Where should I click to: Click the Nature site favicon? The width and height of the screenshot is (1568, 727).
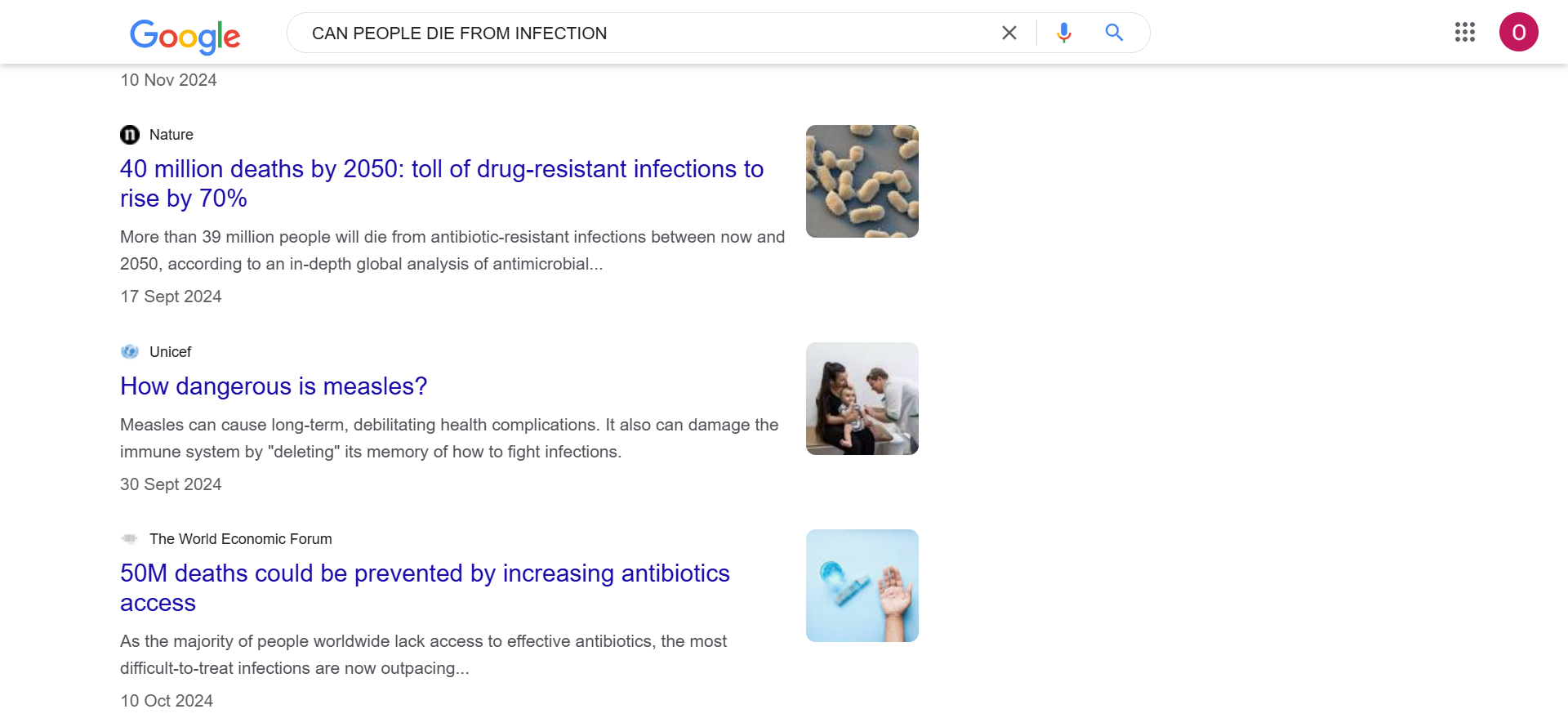130,135
